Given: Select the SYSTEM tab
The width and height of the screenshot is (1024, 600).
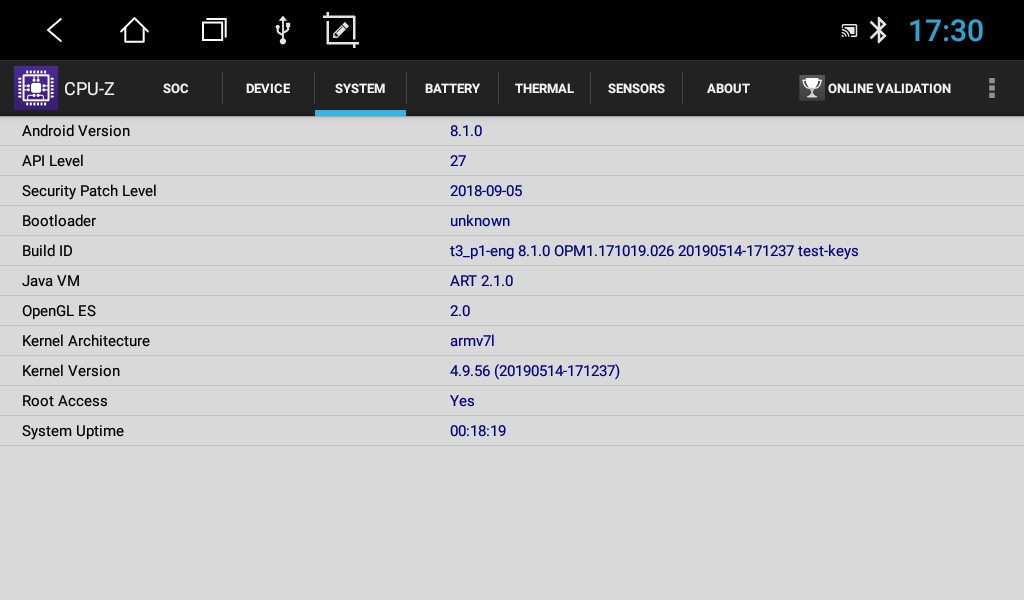Looking at the screenshot, I should click(x=360, y=88).
